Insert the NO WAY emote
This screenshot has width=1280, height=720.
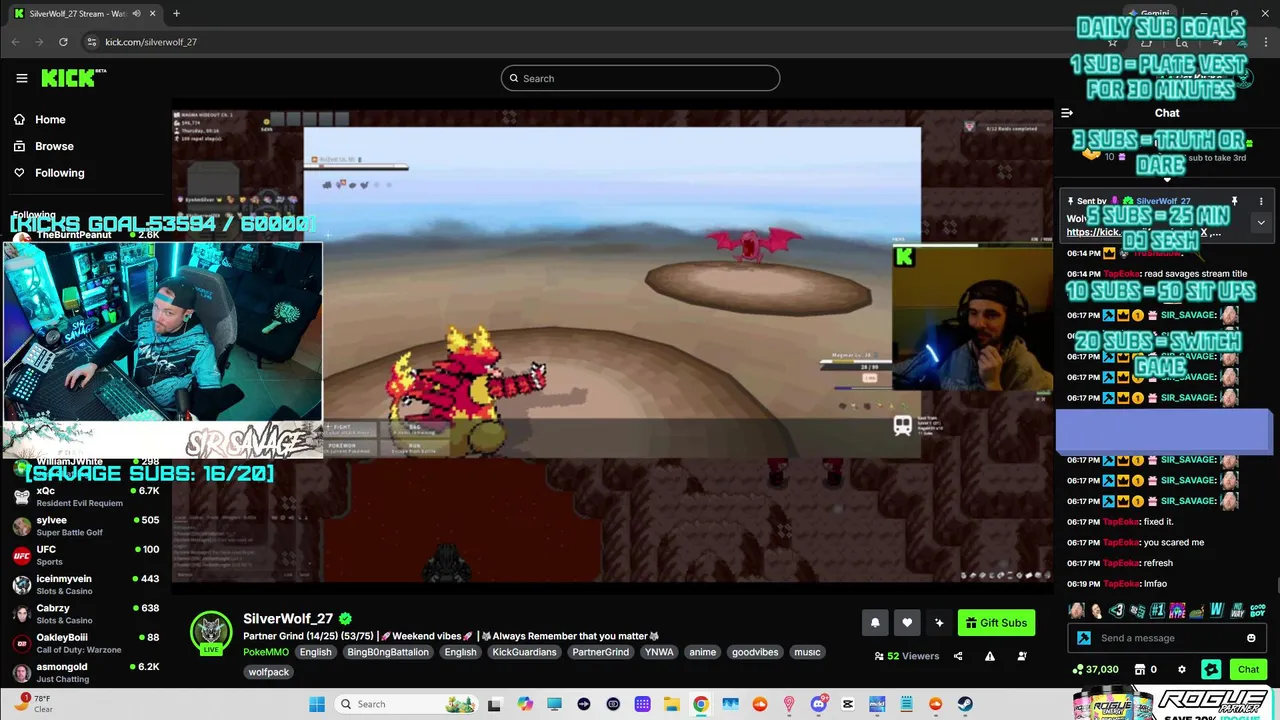[x=1238, y=610]
